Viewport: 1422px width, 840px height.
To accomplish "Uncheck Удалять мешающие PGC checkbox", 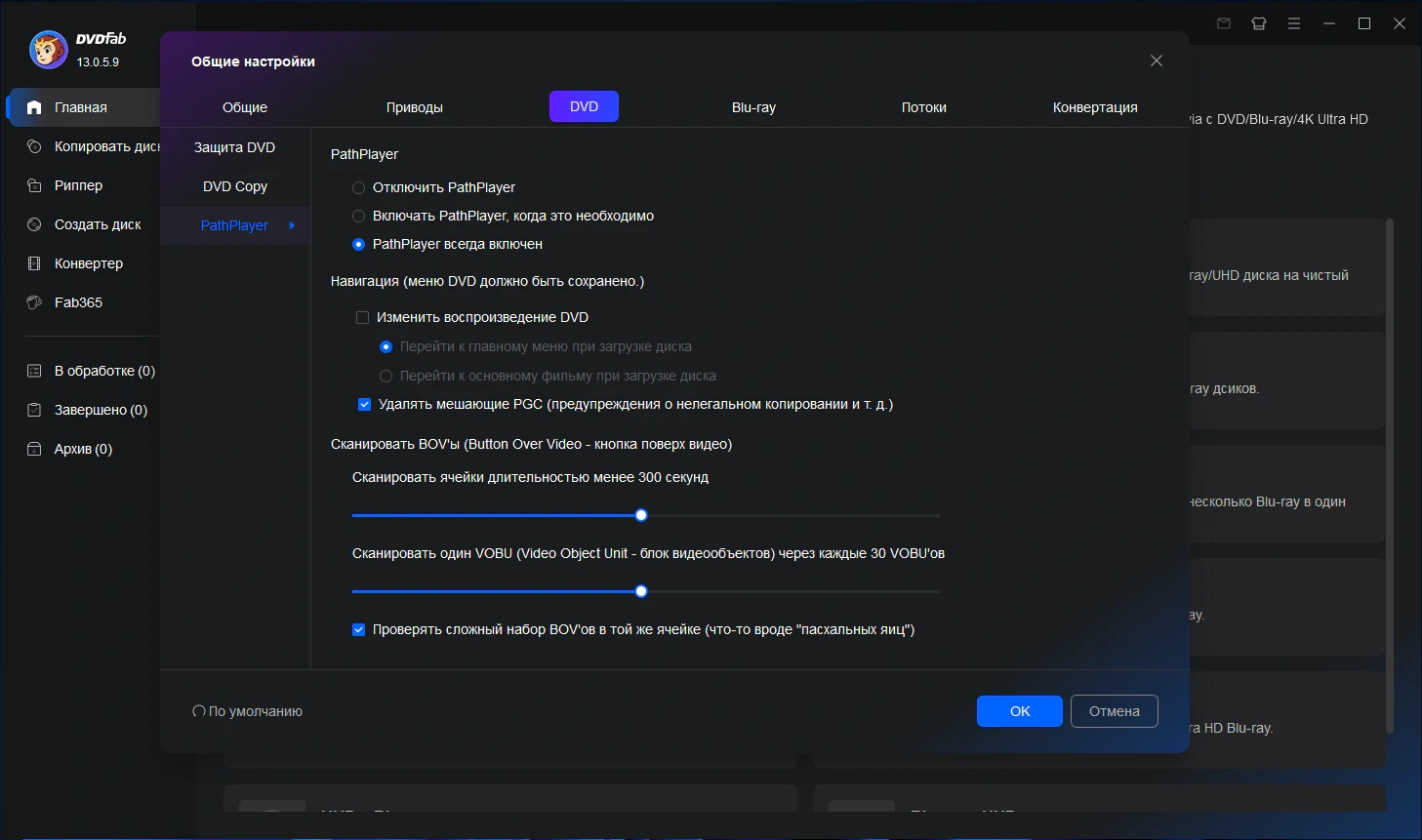I will [364, 404].
